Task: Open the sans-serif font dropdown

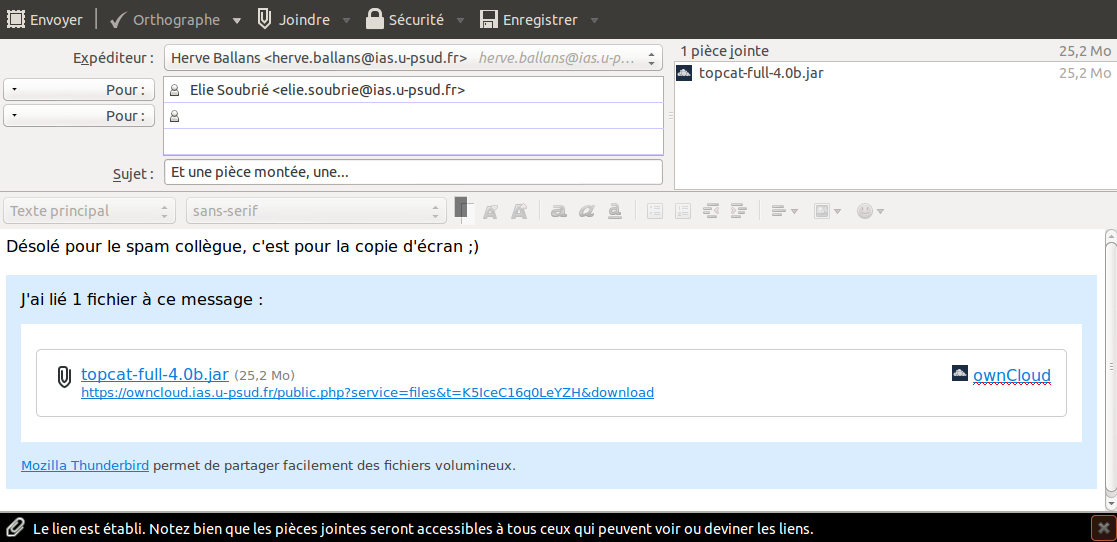Action: (315, 211)
